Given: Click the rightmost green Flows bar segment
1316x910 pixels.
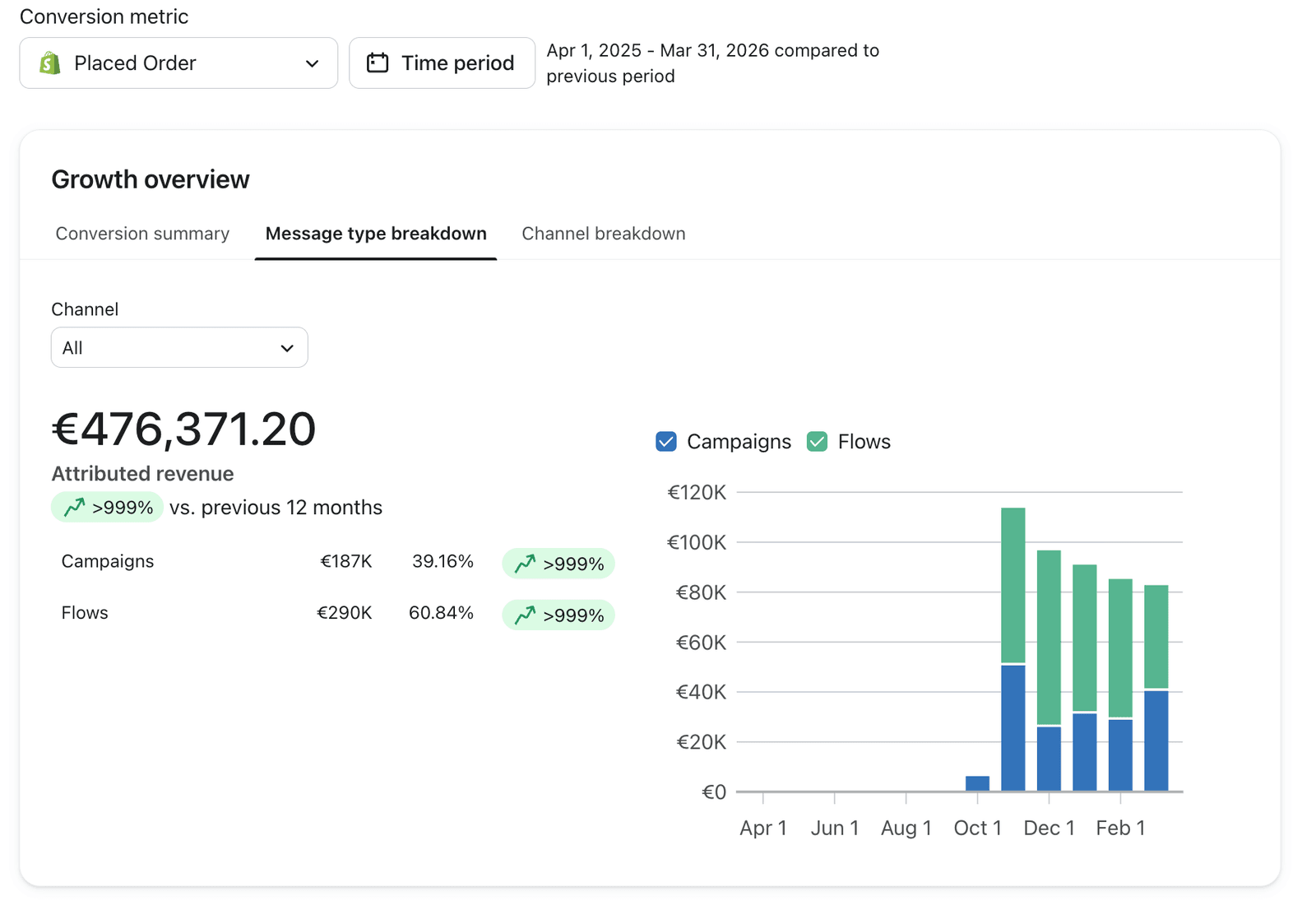Looking at the screenshot, I should point(1156,636).
